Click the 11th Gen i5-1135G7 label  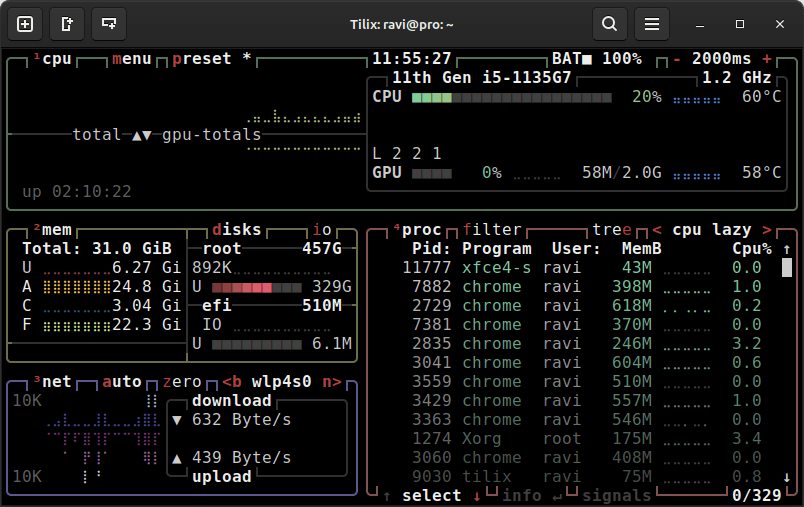click(481, 78)
